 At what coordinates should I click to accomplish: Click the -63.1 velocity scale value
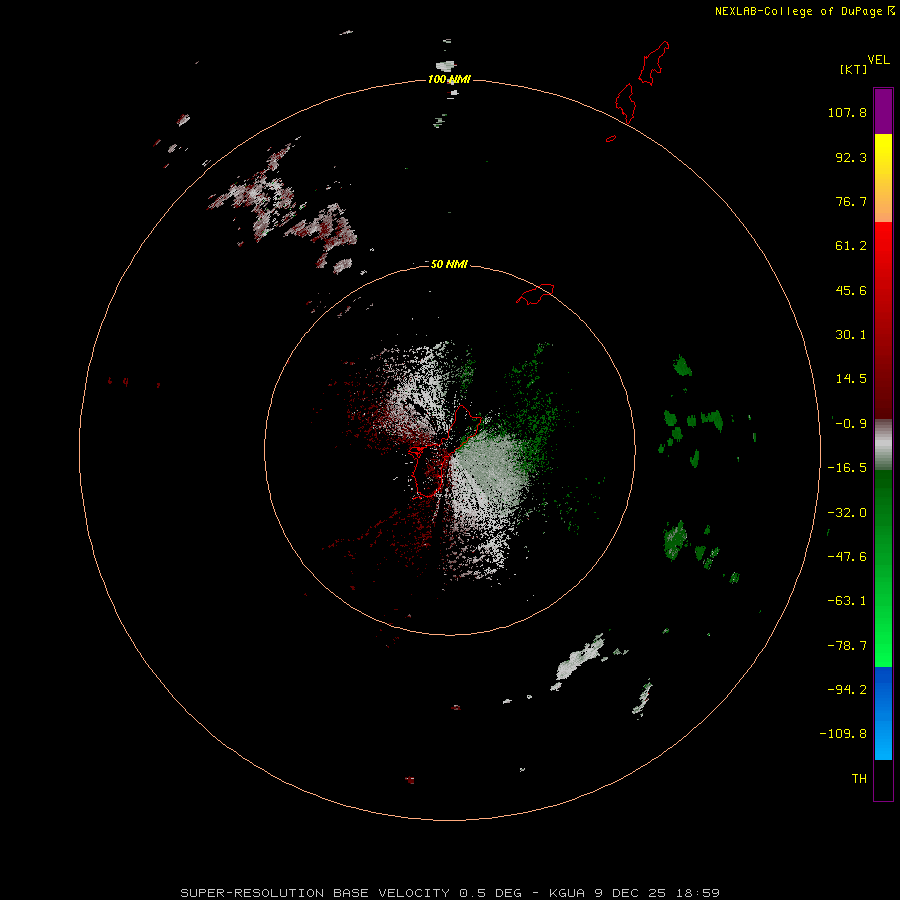point(847,601)
